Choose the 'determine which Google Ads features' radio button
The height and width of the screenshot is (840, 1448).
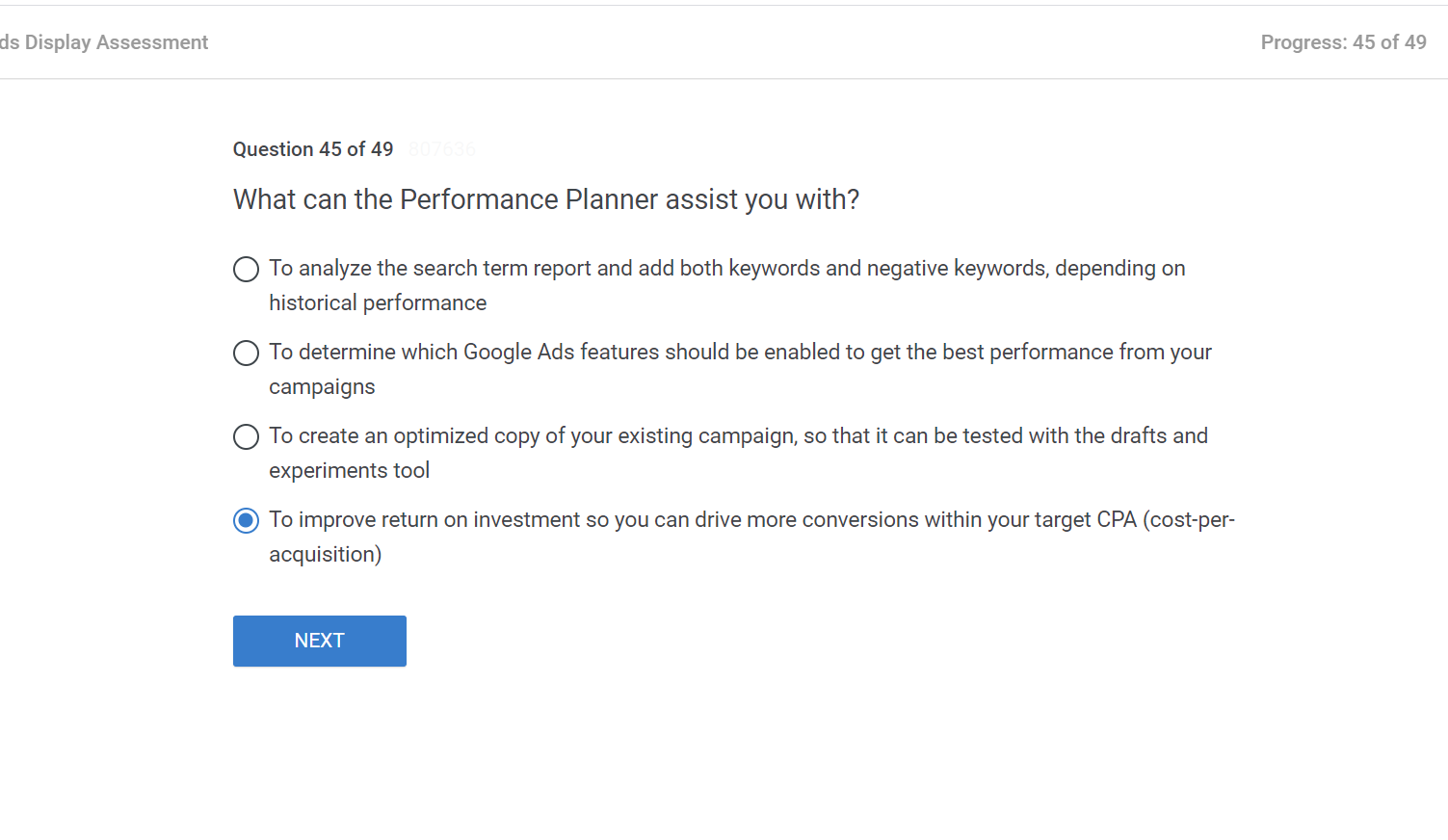[x=246, y=353]
